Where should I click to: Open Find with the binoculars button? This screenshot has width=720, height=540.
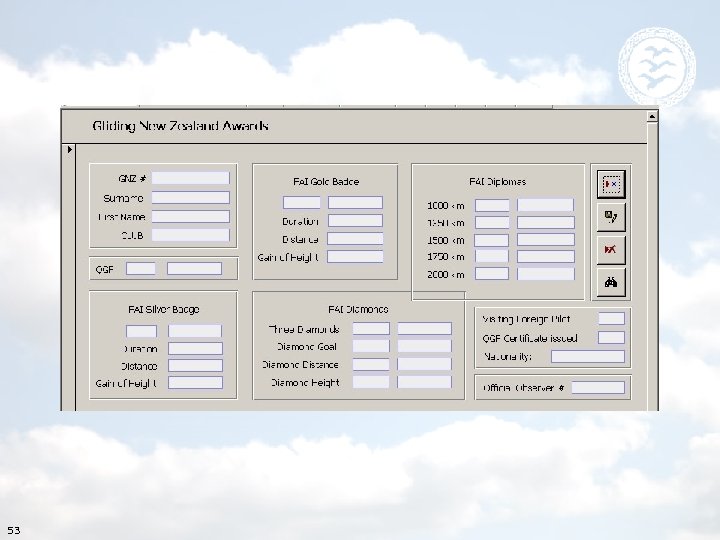click(x=611, y=282)
